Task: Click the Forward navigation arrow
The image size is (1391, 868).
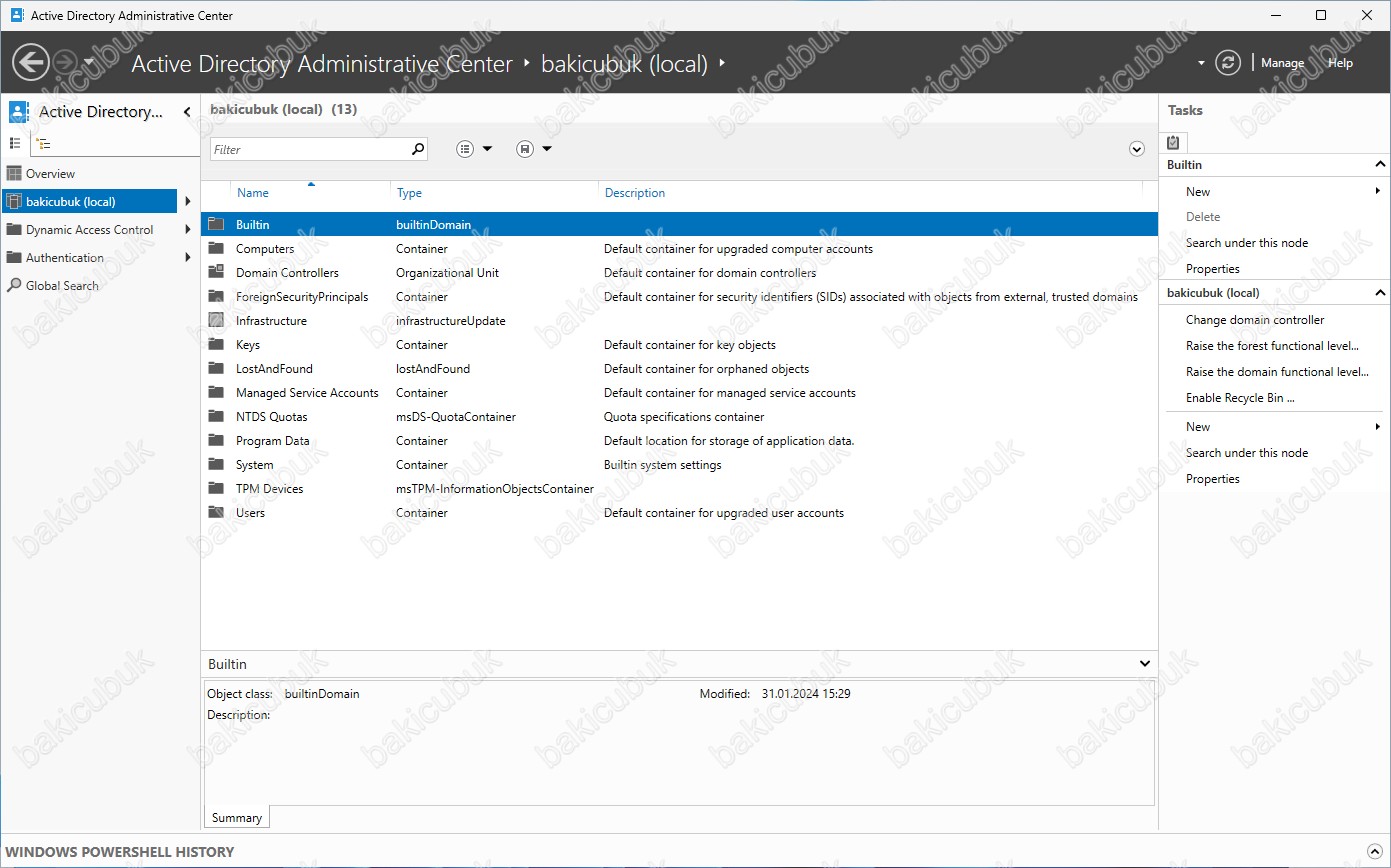Action: pos(65,63)
